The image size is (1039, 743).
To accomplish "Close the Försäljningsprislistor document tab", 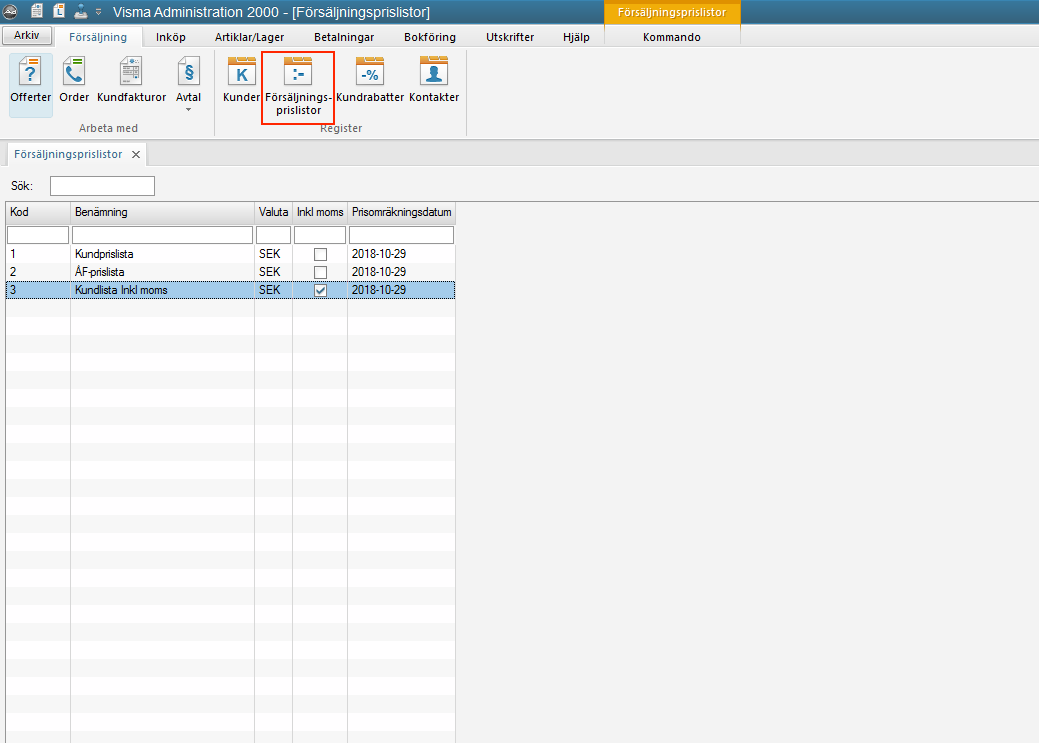I will pos(136,154).
